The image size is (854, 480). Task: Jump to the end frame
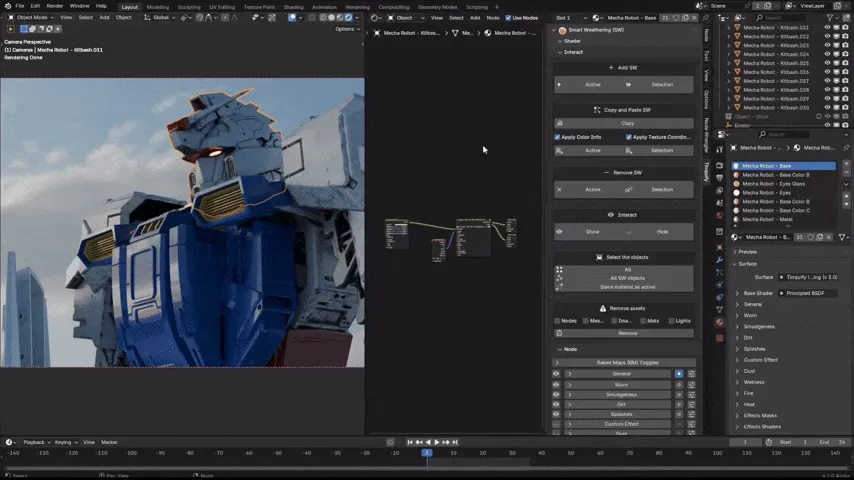tap(455, 442)
